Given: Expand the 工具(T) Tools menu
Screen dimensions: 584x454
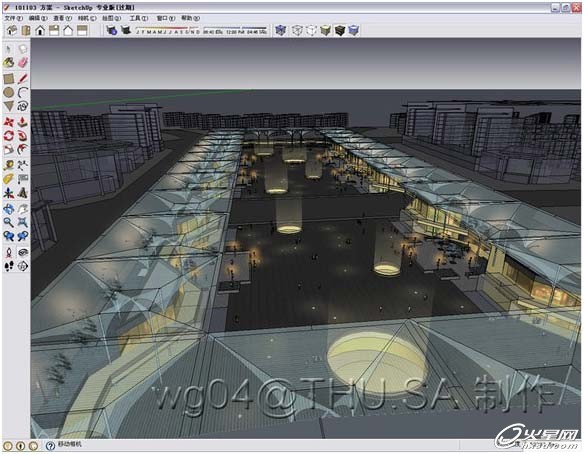Looking at the screenshot, I should [139, 18].
